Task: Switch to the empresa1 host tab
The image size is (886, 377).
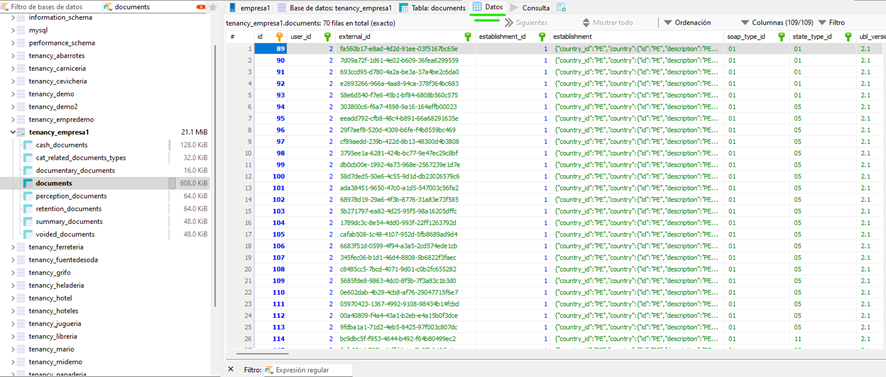Action: 250,8
